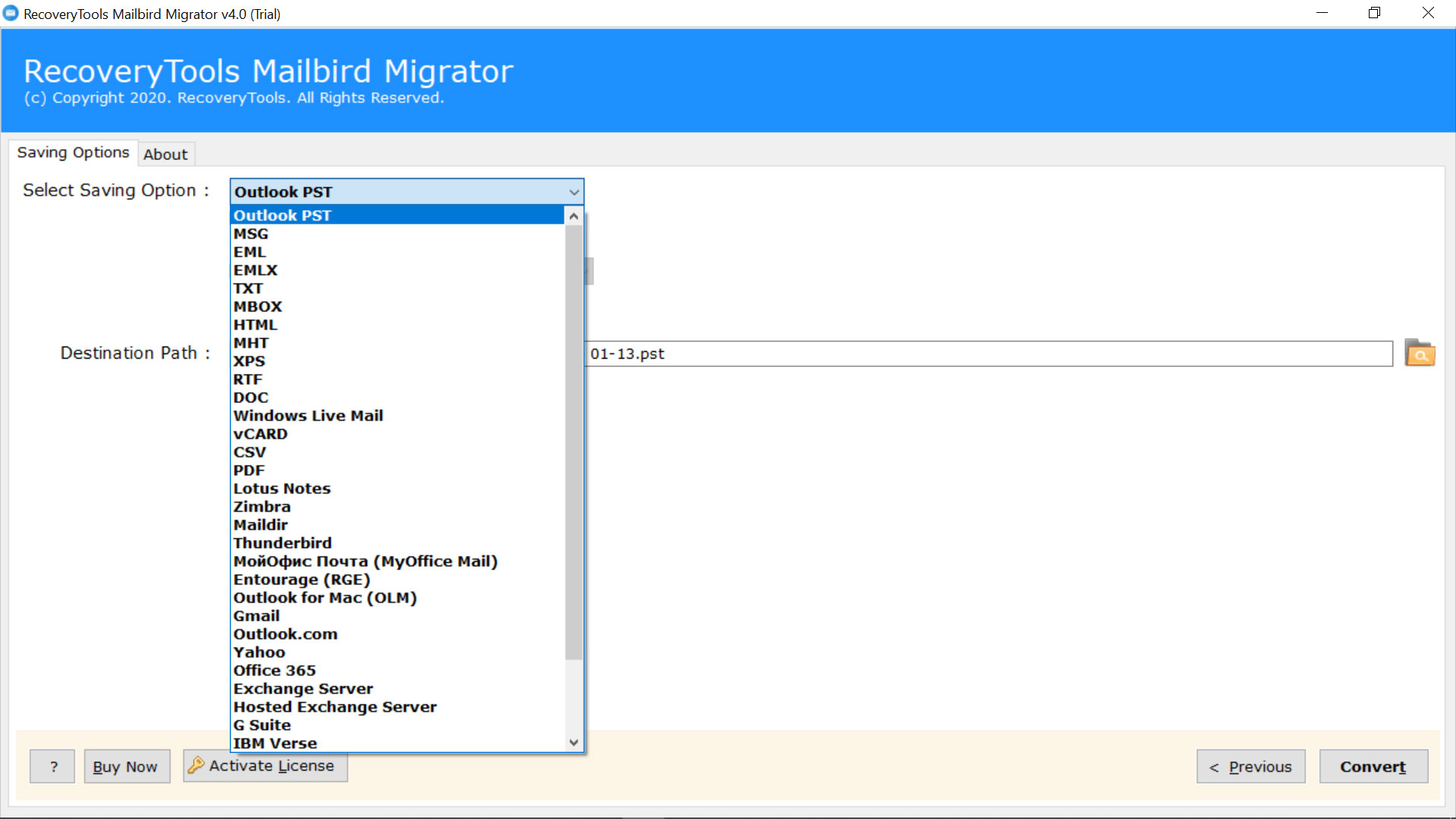Click the key icon on Activate License
Viewport: 1456px width, 819px height.
tap(196, 765)
